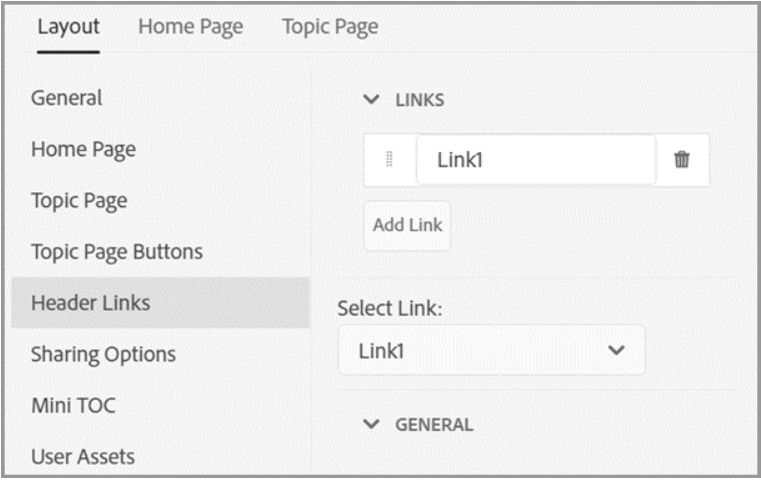Select Home Page in the sidebar list
This screenshot has width=761, height=480.
point(83,149)
